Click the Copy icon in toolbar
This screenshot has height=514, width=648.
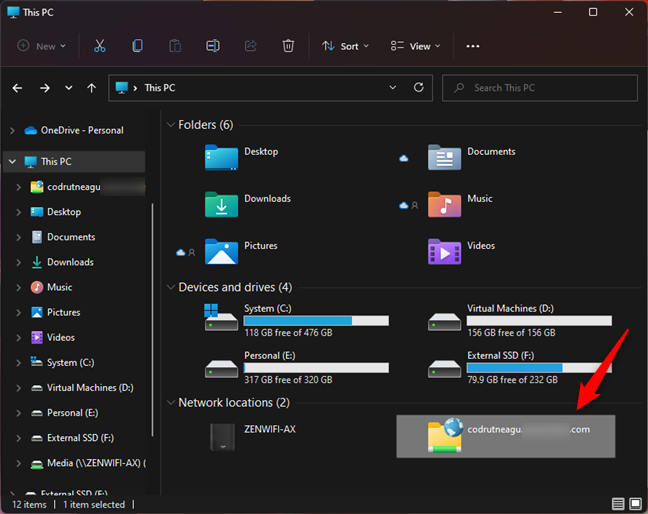tap(138, 46)
